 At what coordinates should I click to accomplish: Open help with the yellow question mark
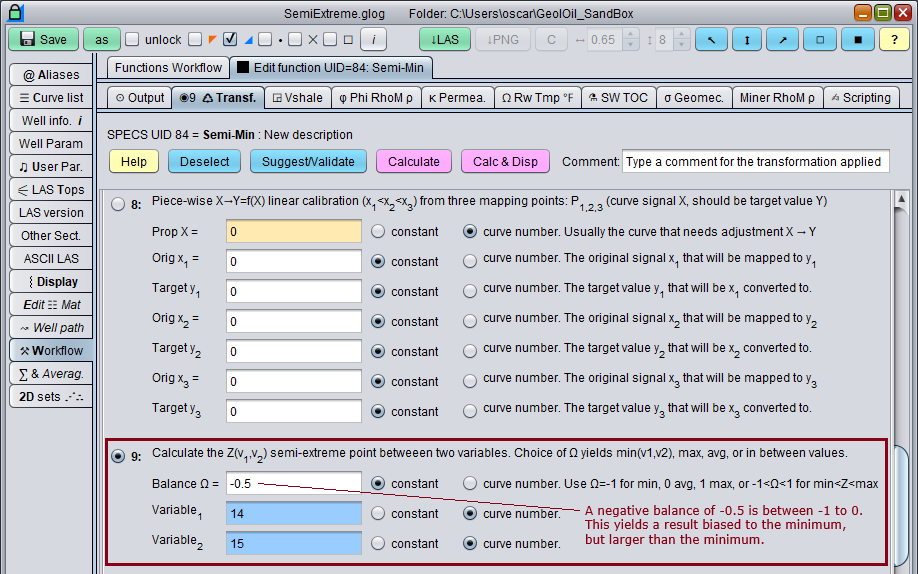tap(894, 40)
